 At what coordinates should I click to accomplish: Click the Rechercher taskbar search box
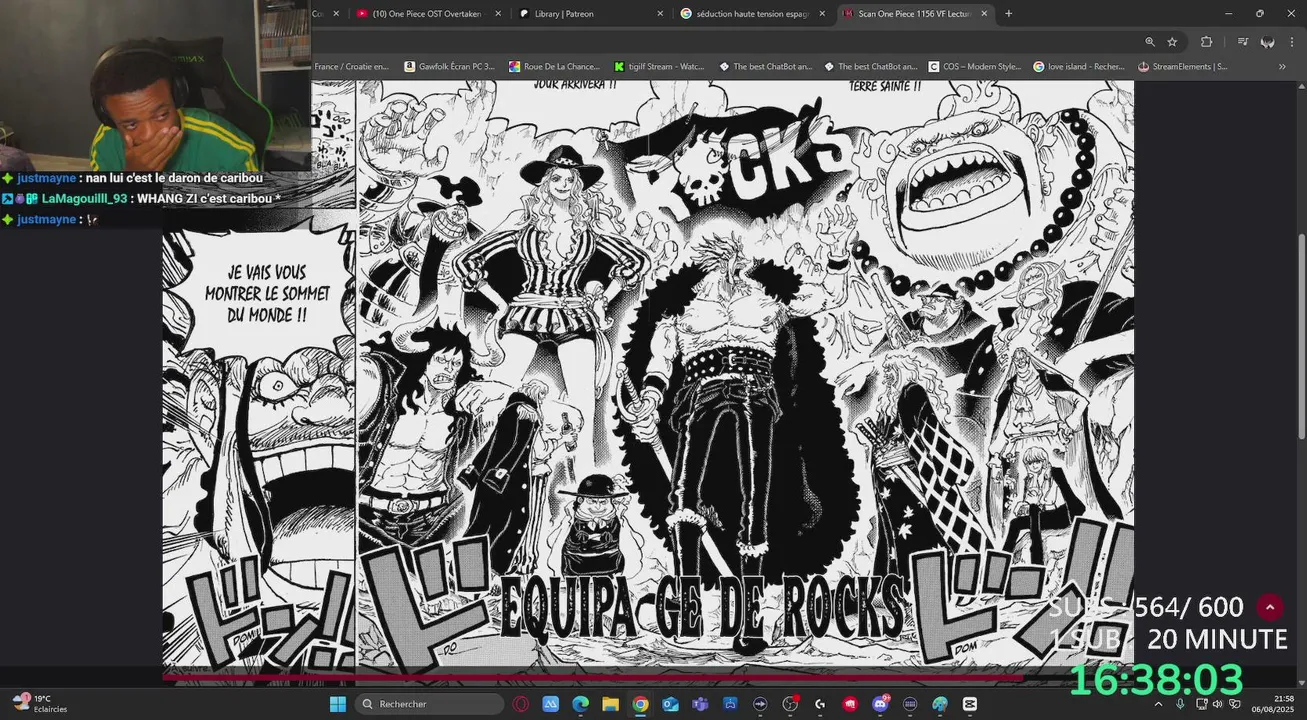point(429,704)
